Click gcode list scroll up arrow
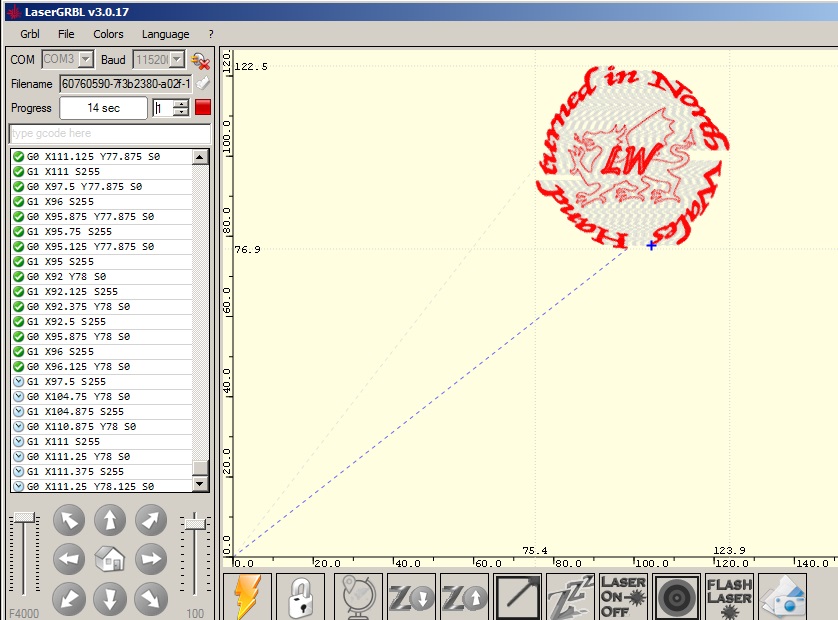Viewport: 838px width, 620px height. coord(200,157)
